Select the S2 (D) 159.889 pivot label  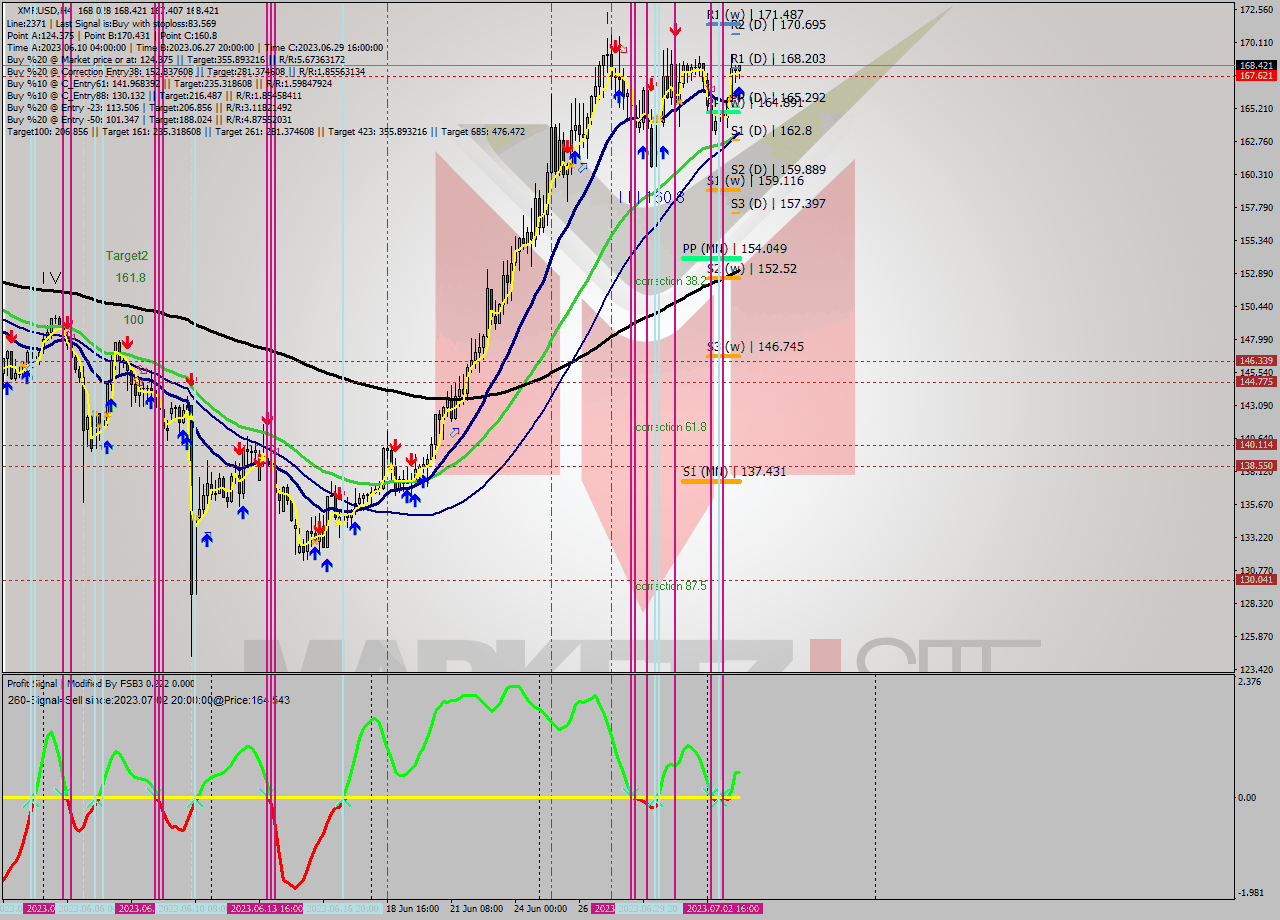pos(778,170)
